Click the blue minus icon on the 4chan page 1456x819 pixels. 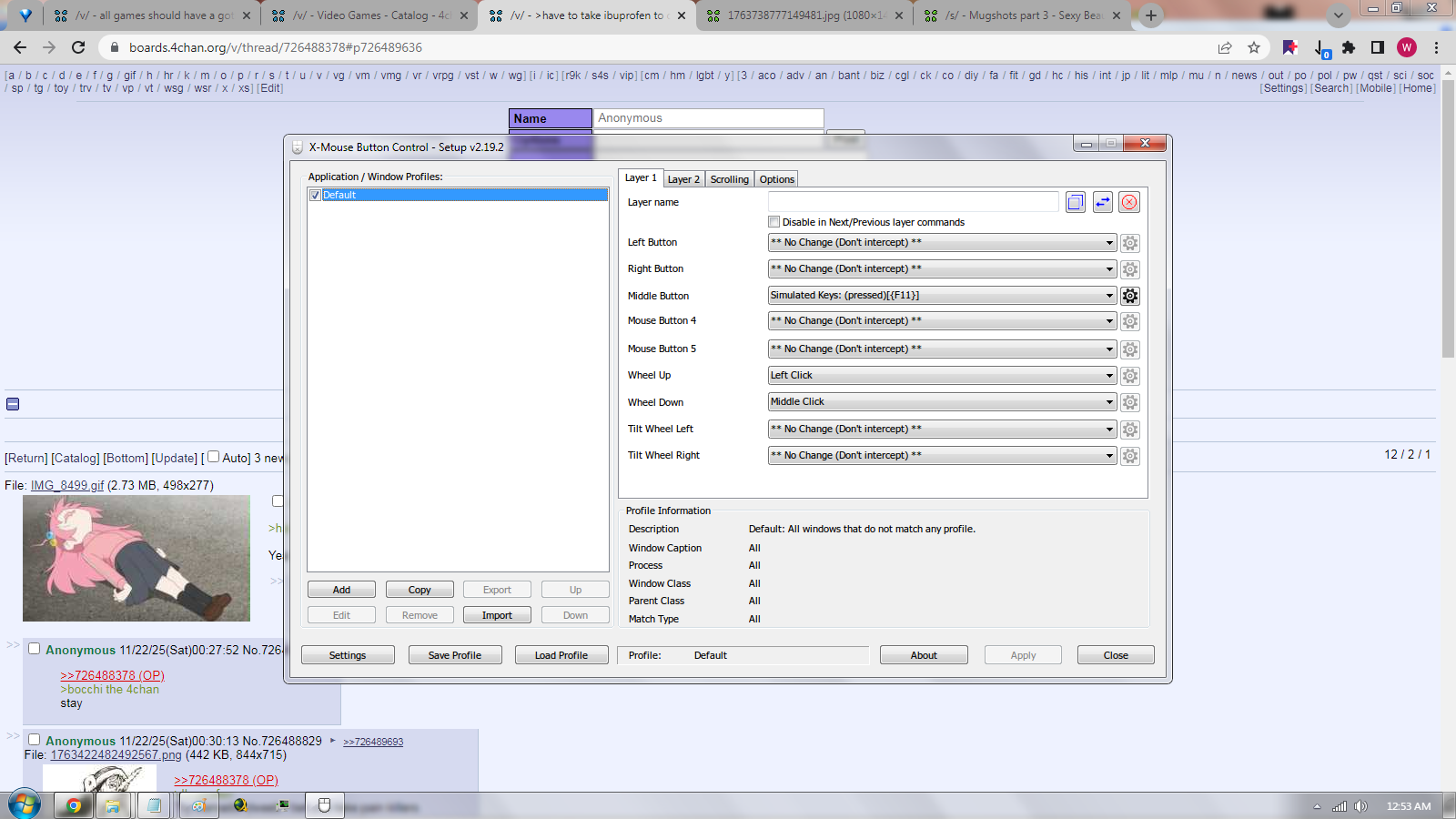pyautogui.click(x=13, y=404)
